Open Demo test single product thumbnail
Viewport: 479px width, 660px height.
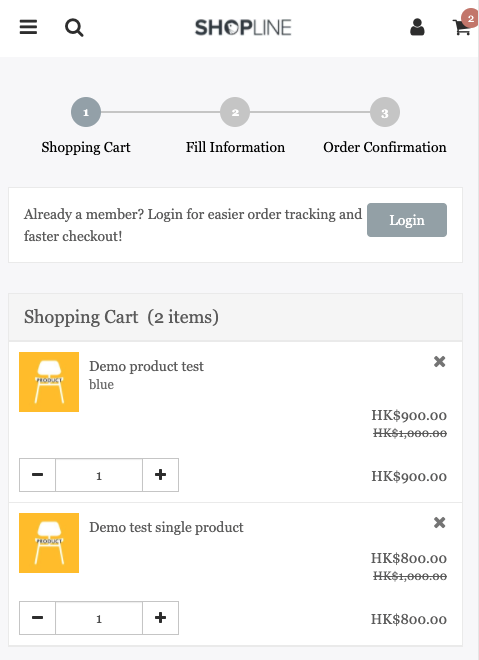coord(49,543)
